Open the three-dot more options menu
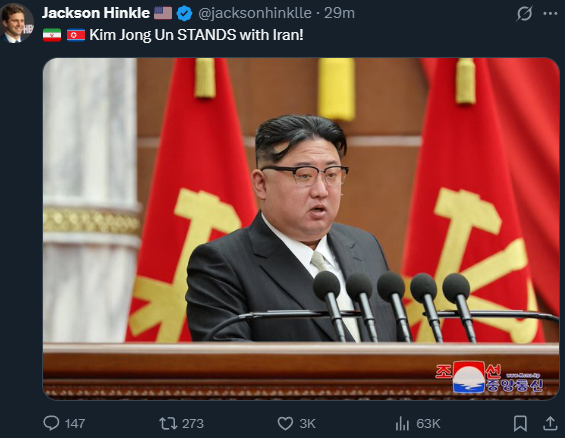 coord(550,13)
